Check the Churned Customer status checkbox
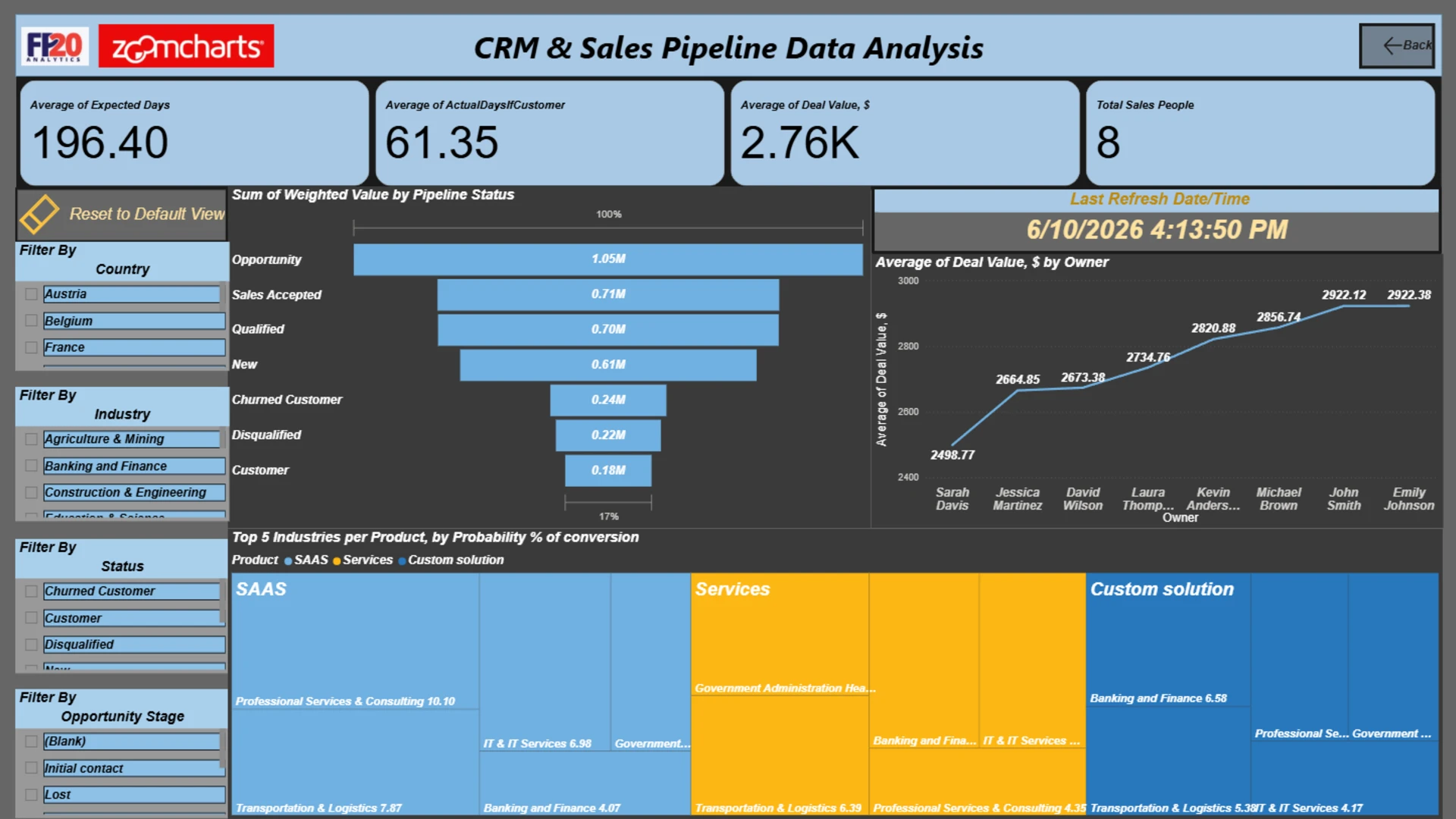Screen dimensions: 1456x819 click(31, 591)
